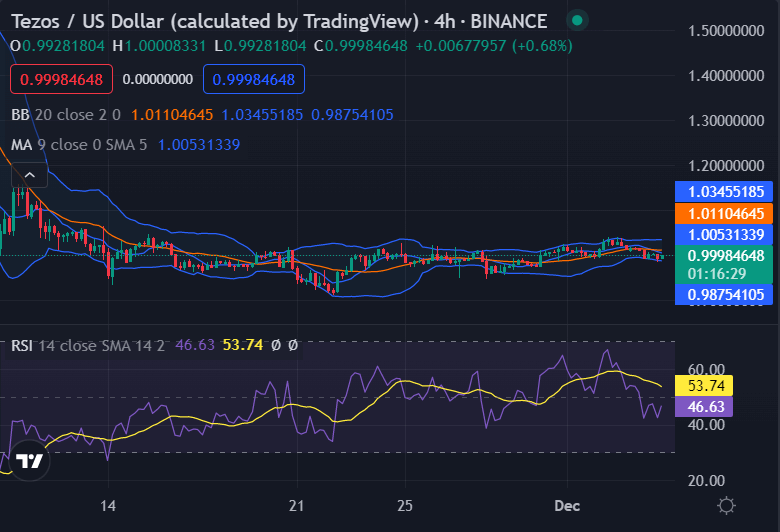Click the 1.03455185 upper band price label

click(x=724, y=192)
